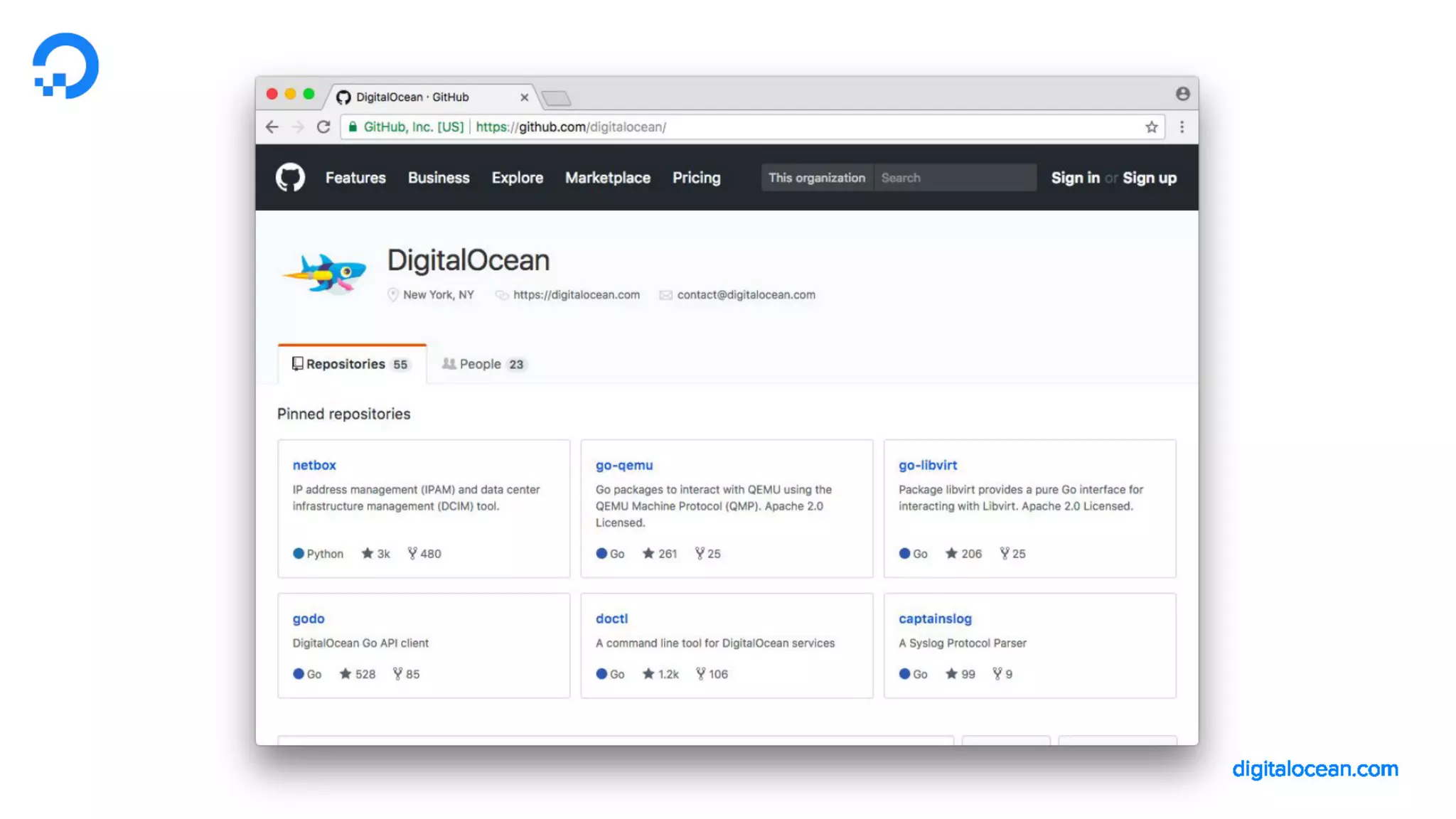The image size is (1456, 819).
Task: Click the fork count 85 on godo
Action: click(406, 674)
